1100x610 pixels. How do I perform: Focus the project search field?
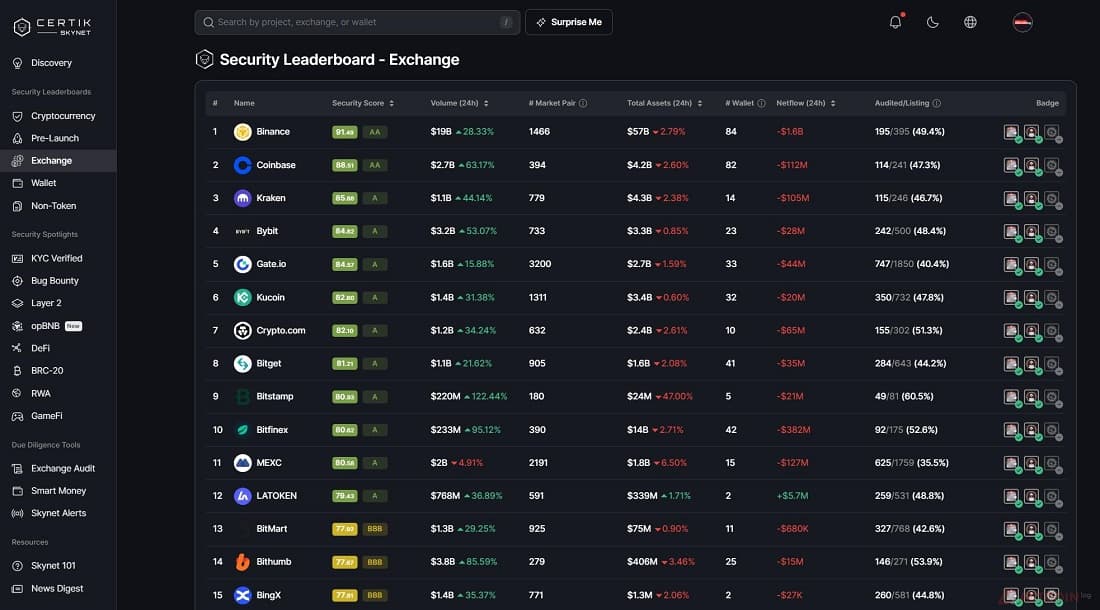[x=357, y=22]
